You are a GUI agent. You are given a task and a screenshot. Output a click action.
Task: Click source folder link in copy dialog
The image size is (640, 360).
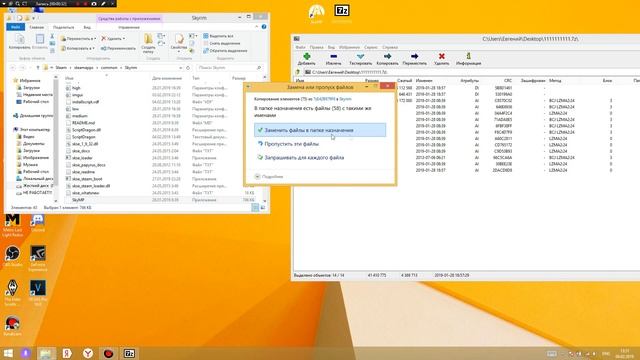click(324, 99)
